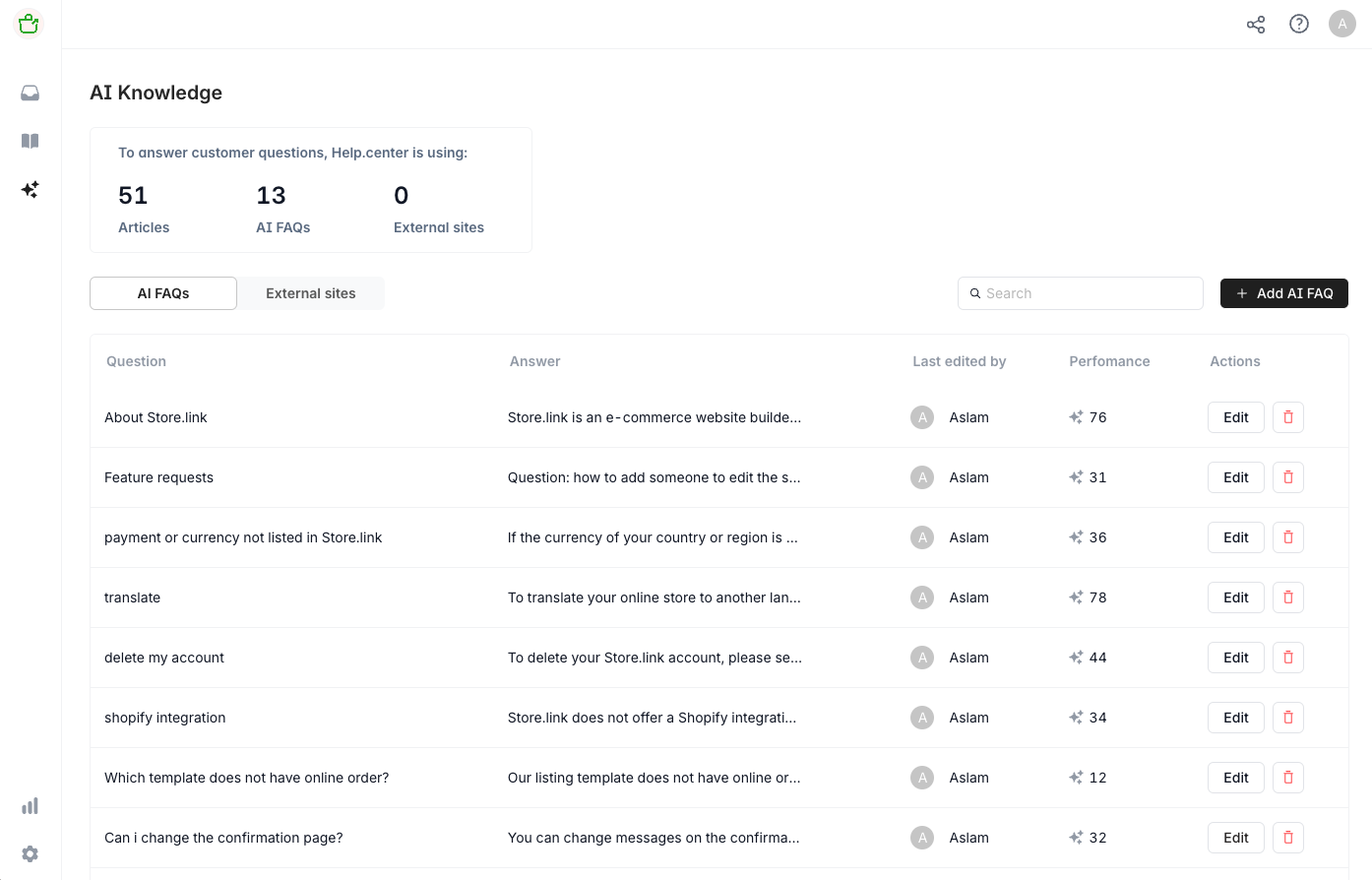1372x880 pixels.
Task: Click the user avatar in top right
Action: coord(1341,25)
